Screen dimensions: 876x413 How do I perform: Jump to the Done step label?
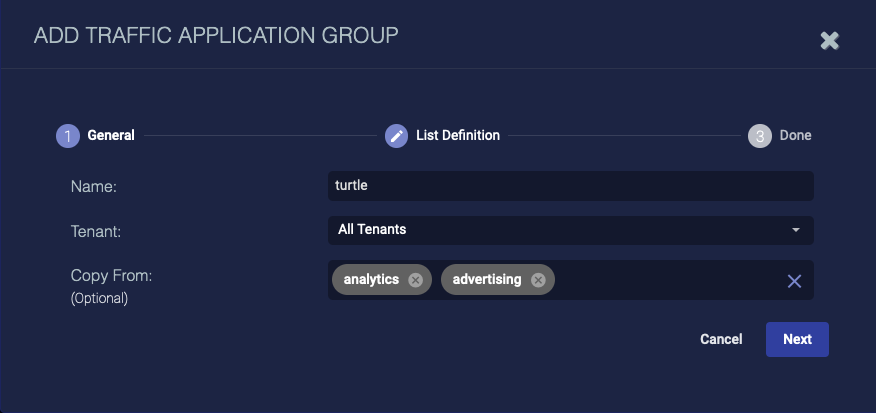(x=795, y=136)
